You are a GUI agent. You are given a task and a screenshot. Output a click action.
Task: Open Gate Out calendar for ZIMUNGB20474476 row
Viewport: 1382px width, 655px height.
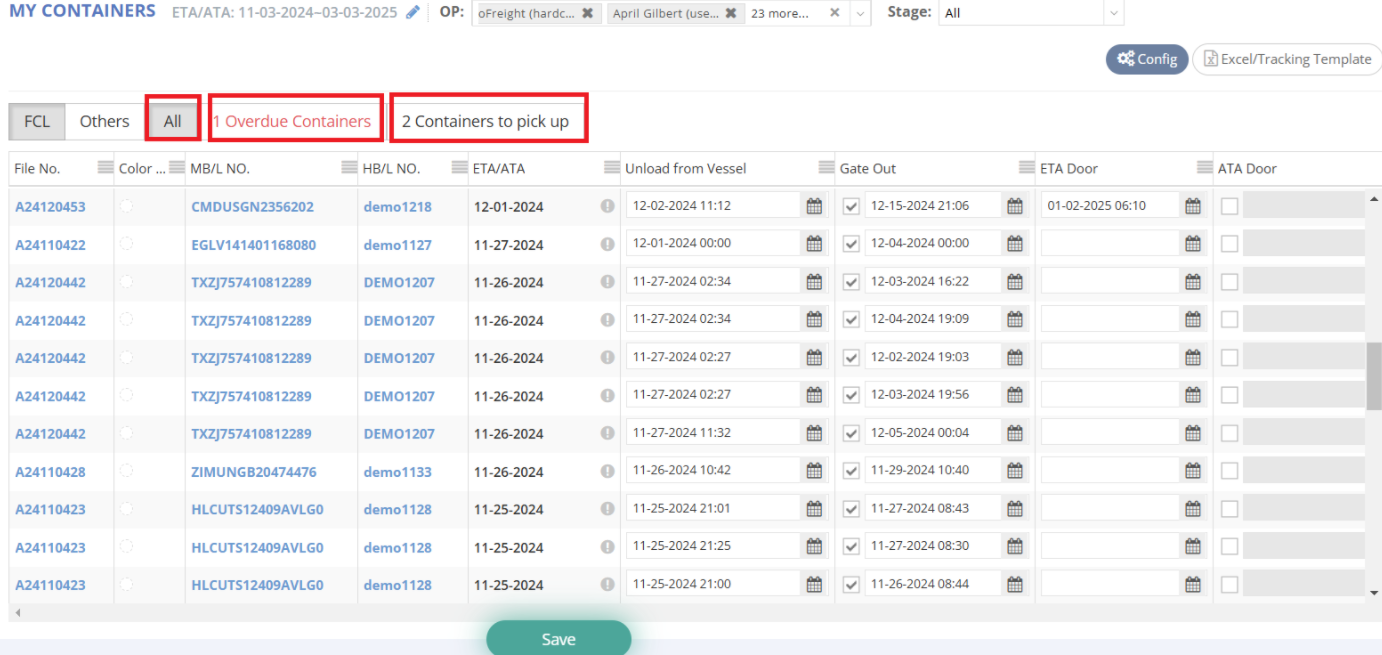(1014, 471)
